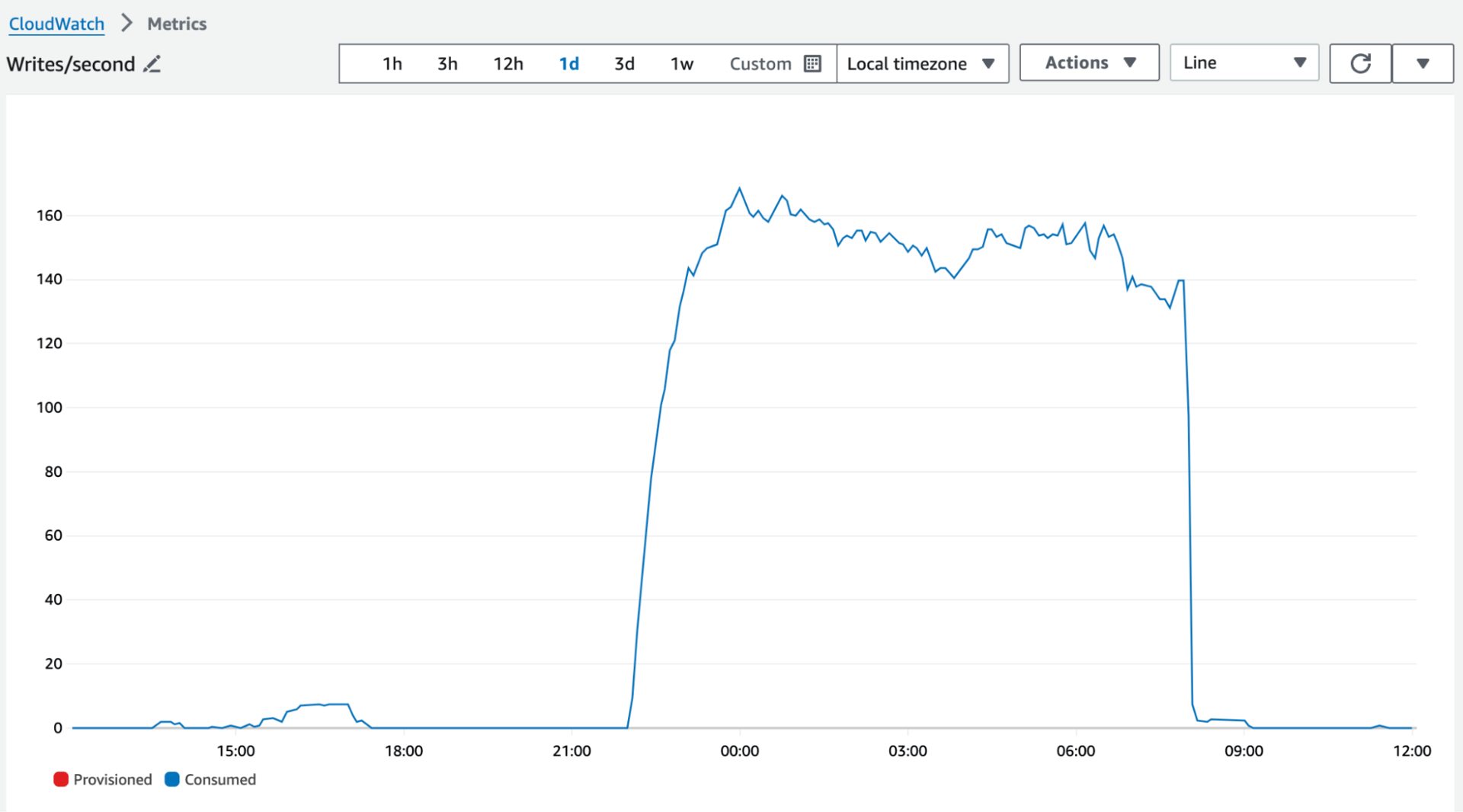Click the 00:00 x-axis time label
1463x812 pixels.
(x=740, y=751)
